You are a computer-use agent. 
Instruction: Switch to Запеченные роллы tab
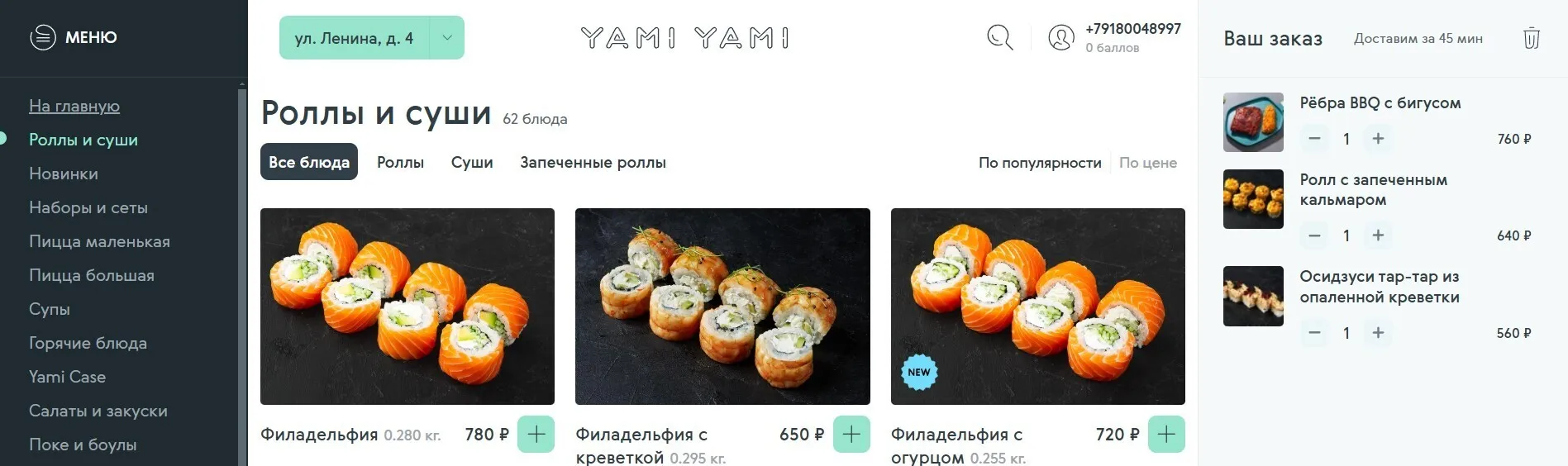[593, 163]
